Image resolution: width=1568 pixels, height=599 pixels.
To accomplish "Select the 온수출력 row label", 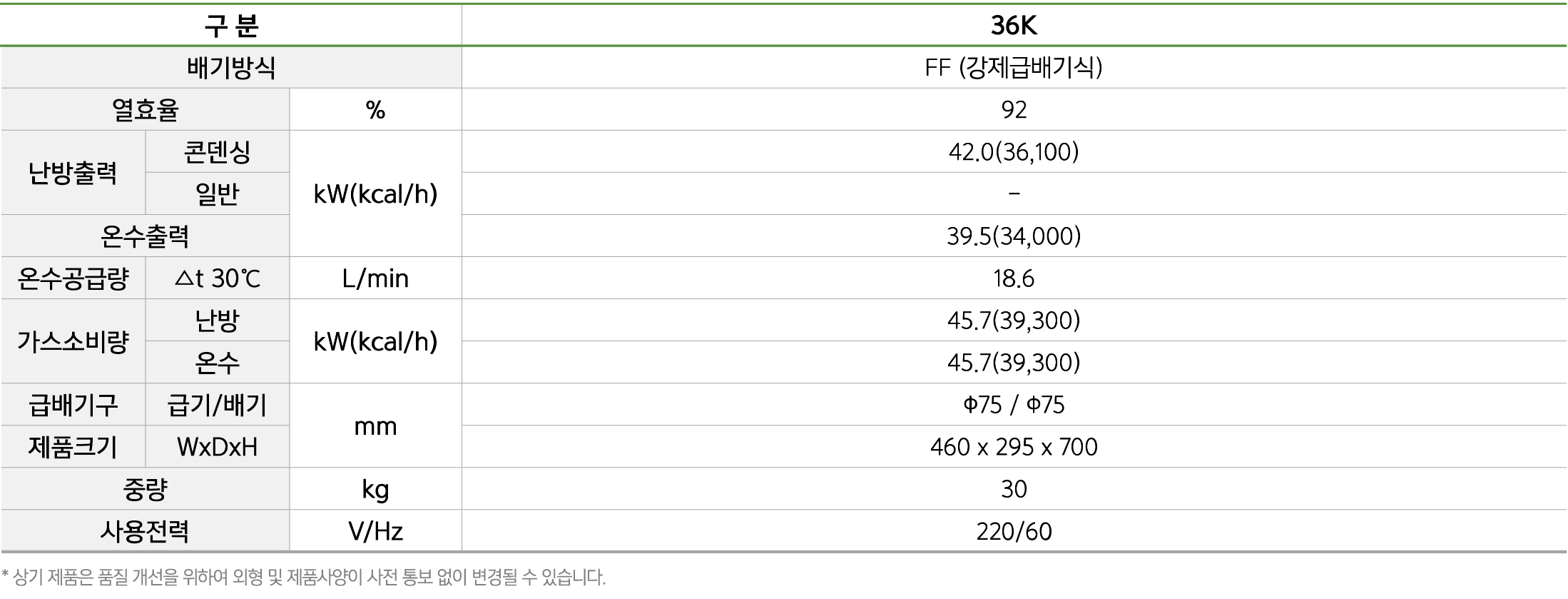I will pyautogui.click(x=146, y=236).
